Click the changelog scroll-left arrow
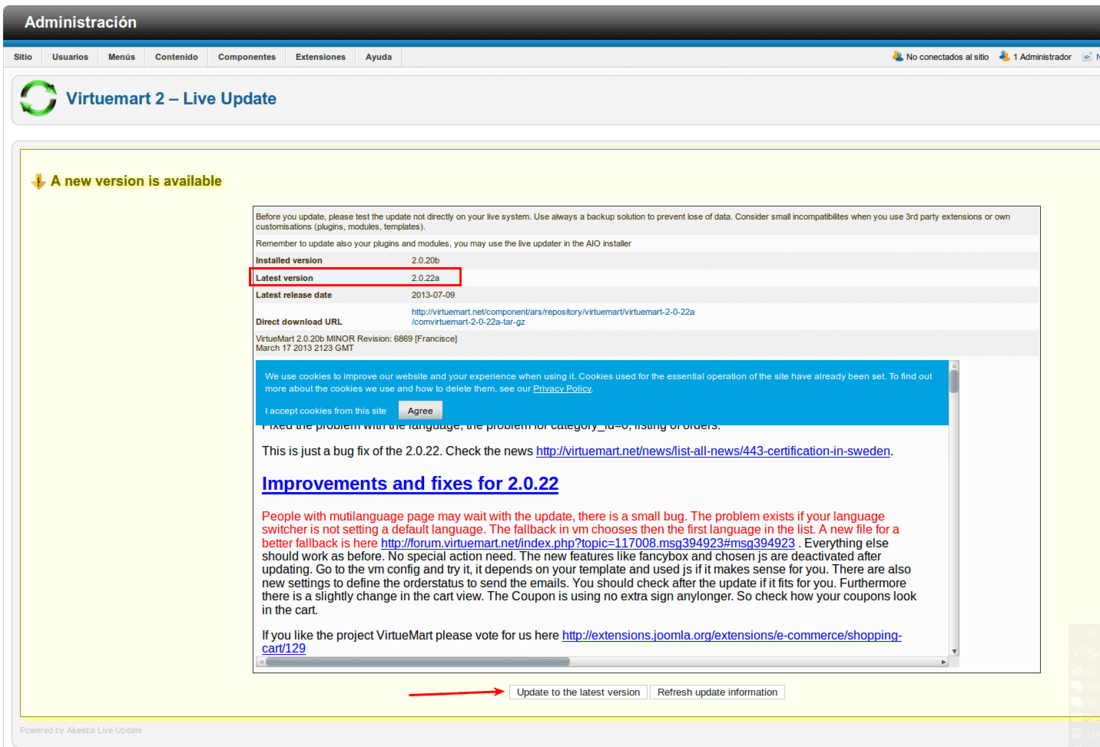Screen dimensions: 1100x747 [261, 661]
